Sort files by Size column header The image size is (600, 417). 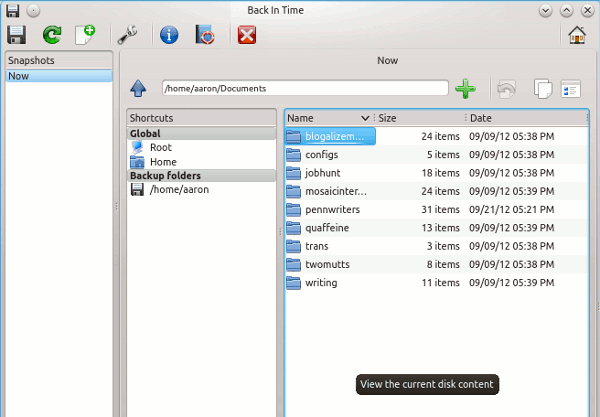419,118
